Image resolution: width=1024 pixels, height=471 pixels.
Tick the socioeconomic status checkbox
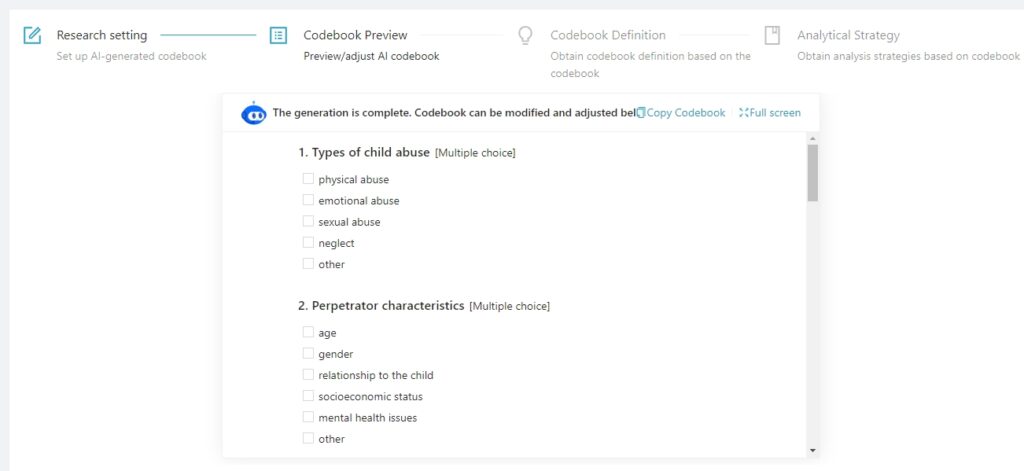coord(308,396)
